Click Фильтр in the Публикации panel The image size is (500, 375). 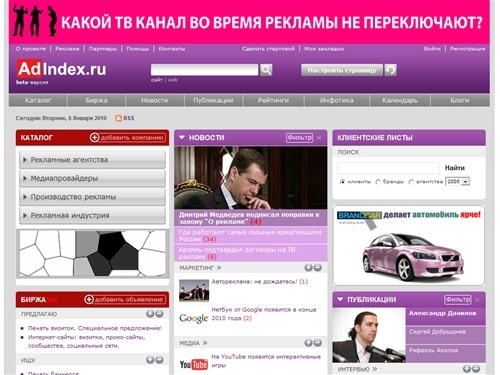(x=458, y=300)
